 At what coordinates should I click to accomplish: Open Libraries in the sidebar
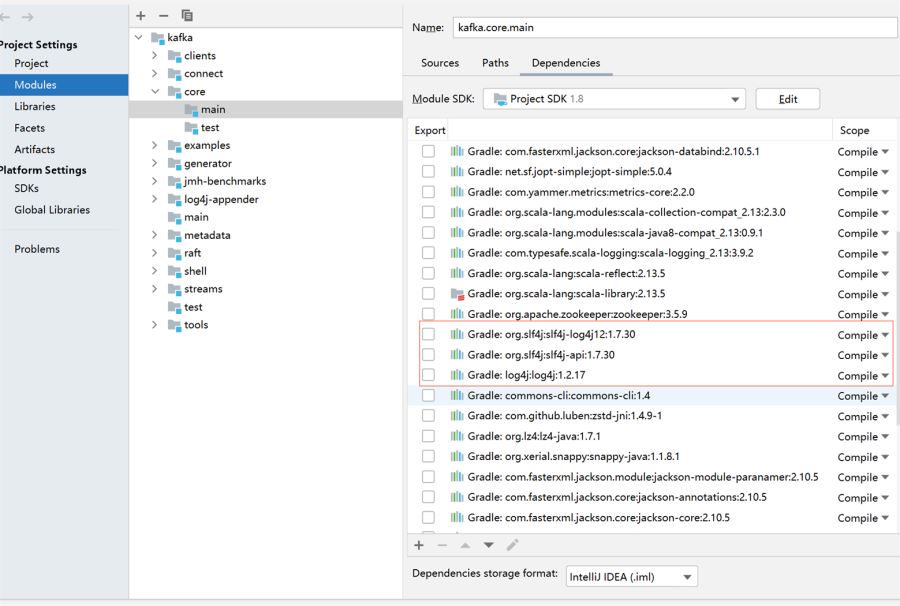34,107
